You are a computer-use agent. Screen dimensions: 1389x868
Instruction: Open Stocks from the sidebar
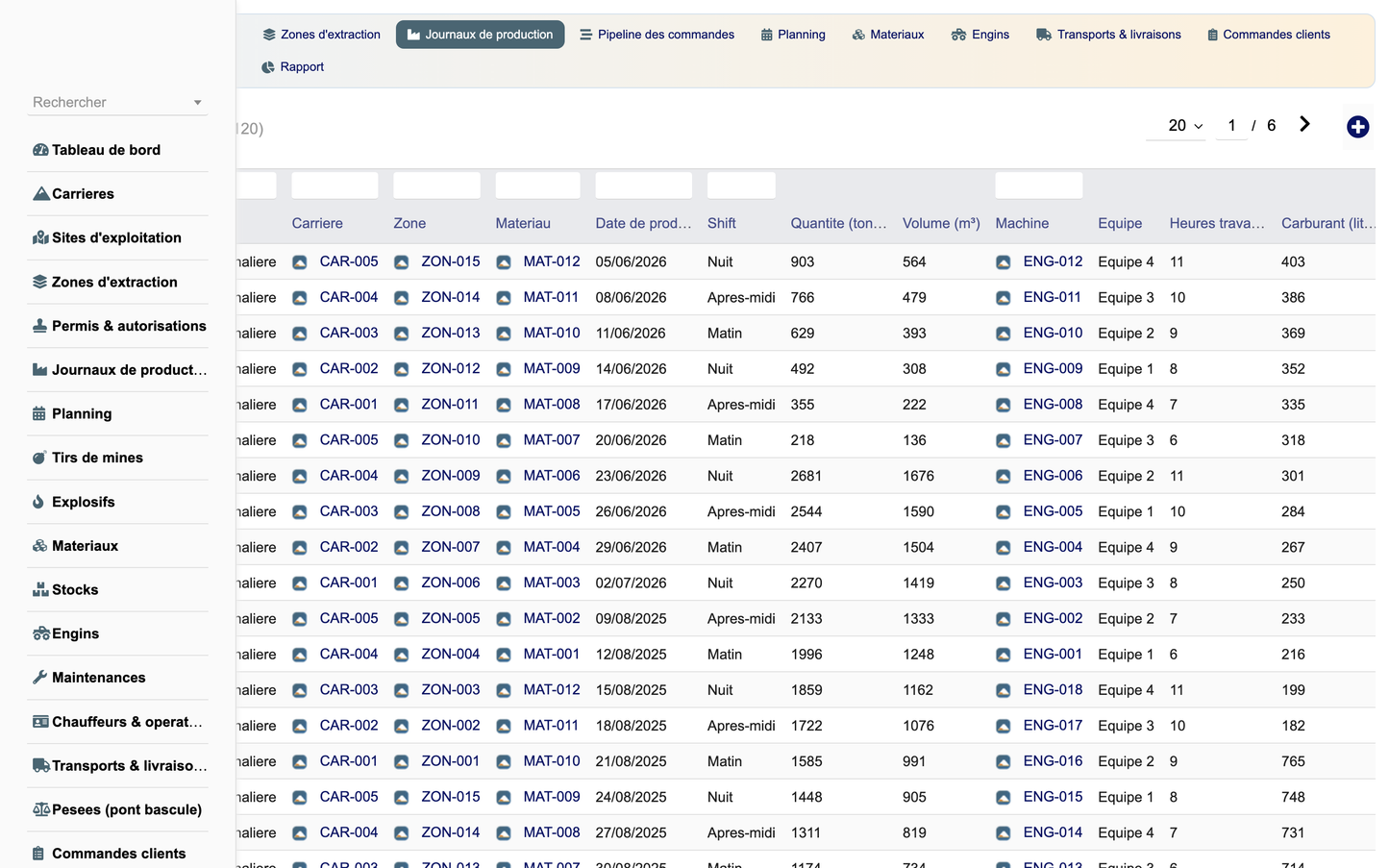(117, 590)
